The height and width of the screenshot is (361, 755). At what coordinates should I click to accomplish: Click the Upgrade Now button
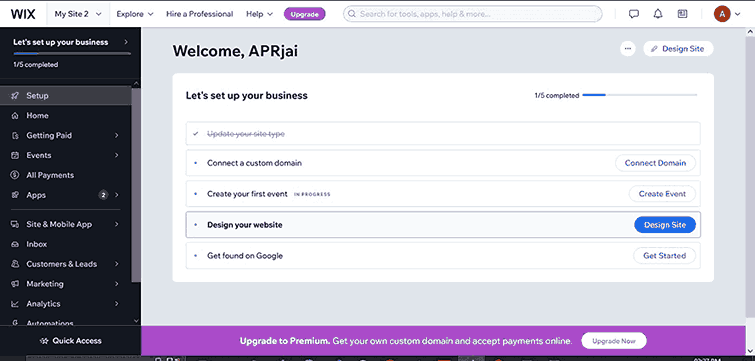(x=614, y=341)
